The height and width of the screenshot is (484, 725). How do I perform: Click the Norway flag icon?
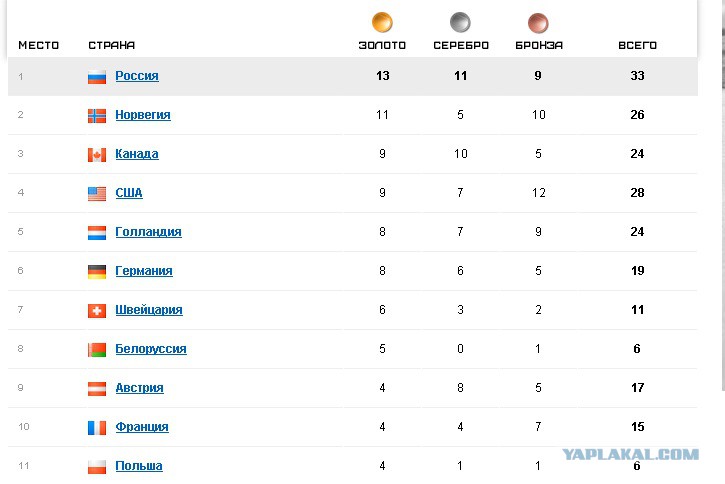pyautogui.click(x=97, y=115)
